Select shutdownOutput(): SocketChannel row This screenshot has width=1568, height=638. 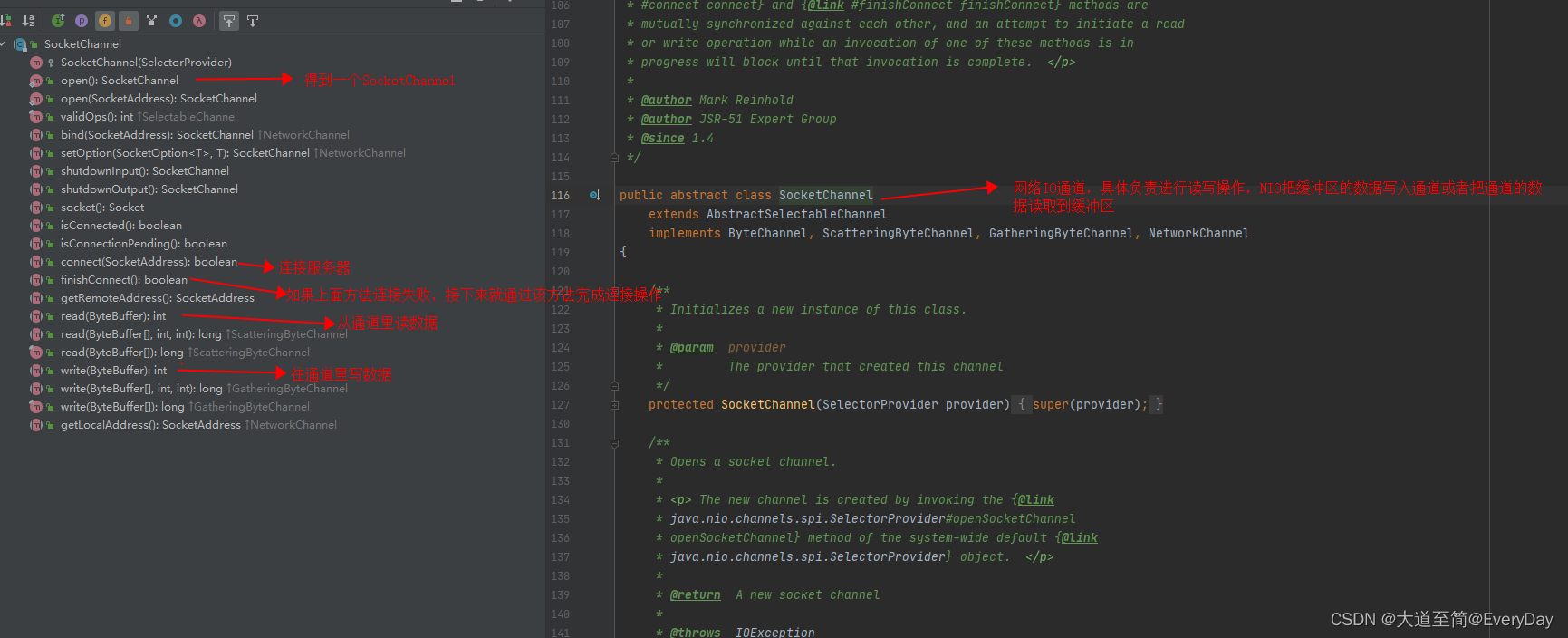click(x=149, y=188)
